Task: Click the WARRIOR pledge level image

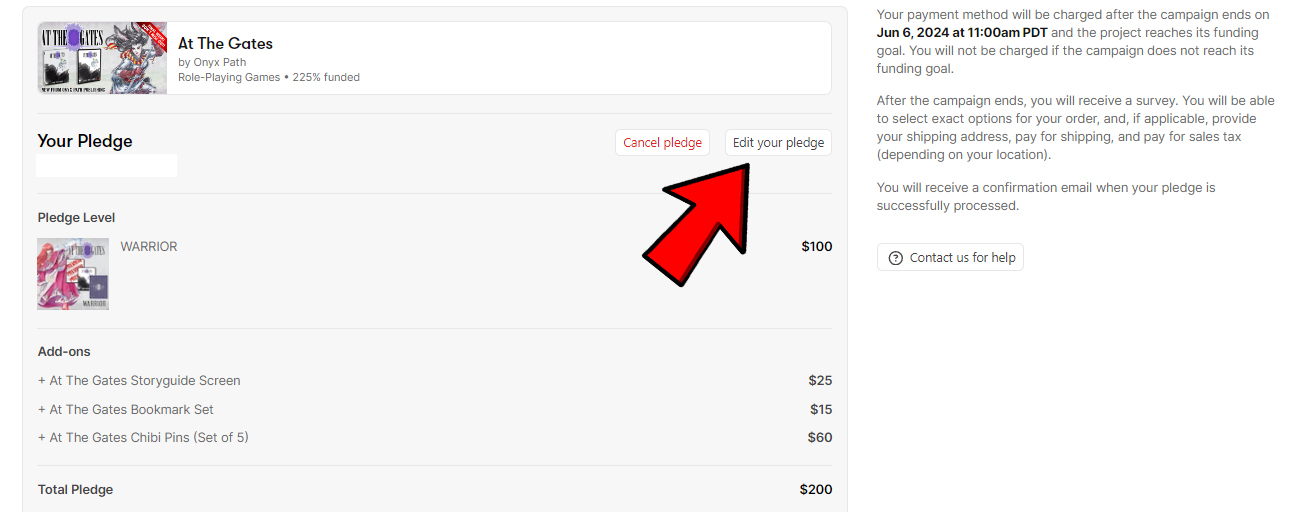Action: pos(73,274)
